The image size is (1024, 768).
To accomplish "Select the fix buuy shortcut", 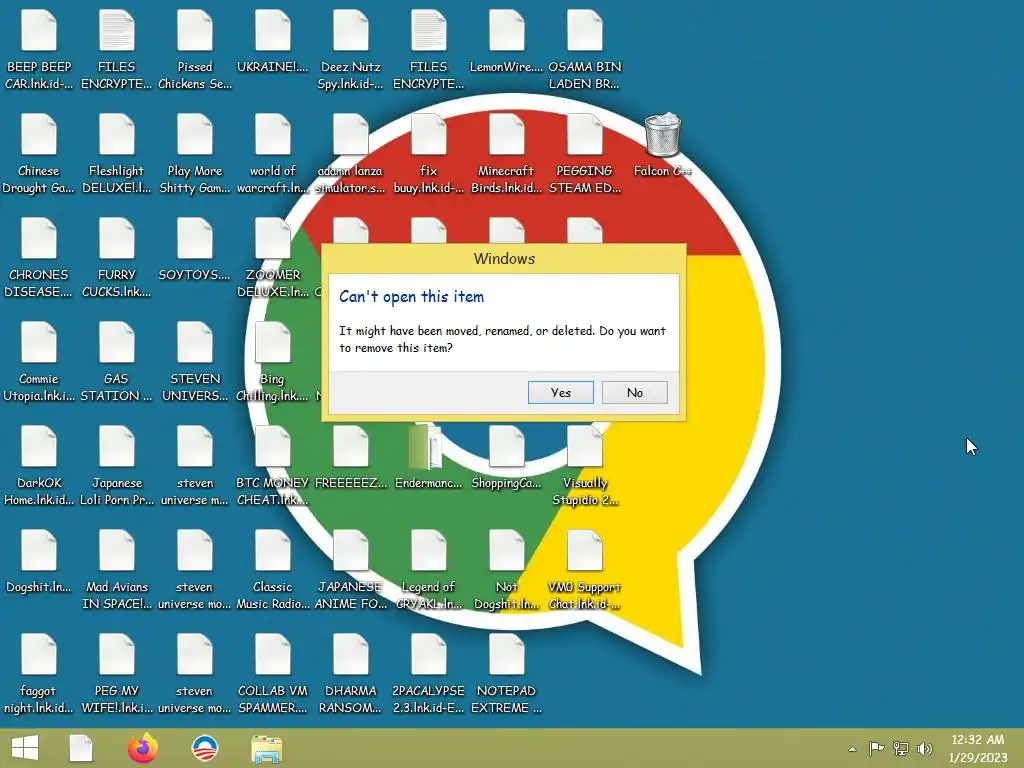I will click(428, 154).
